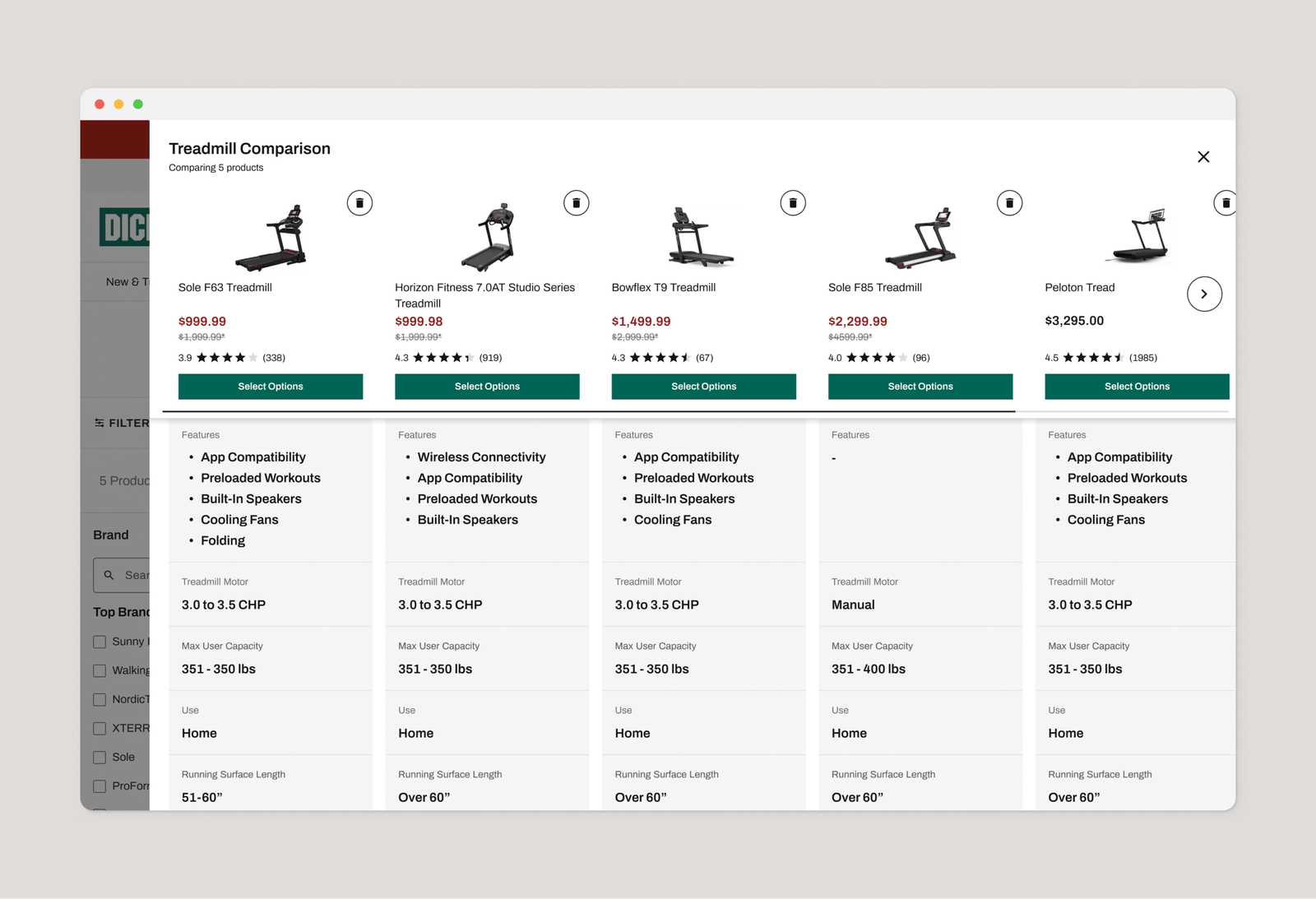
Task: Click the brand search magnifier icon
Action: (x=109, y=575)
